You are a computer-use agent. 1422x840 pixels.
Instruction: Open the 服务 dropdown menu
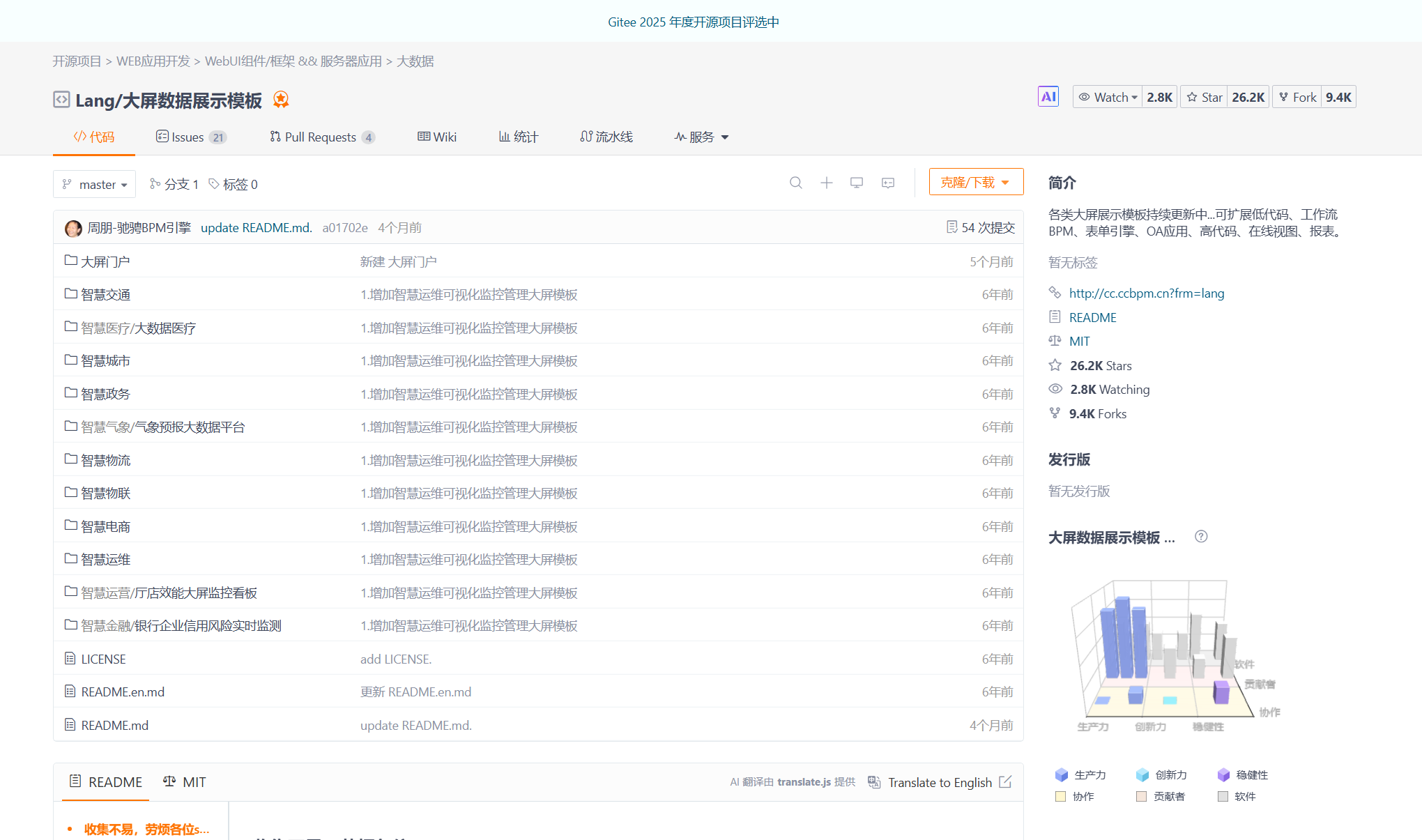701,137
